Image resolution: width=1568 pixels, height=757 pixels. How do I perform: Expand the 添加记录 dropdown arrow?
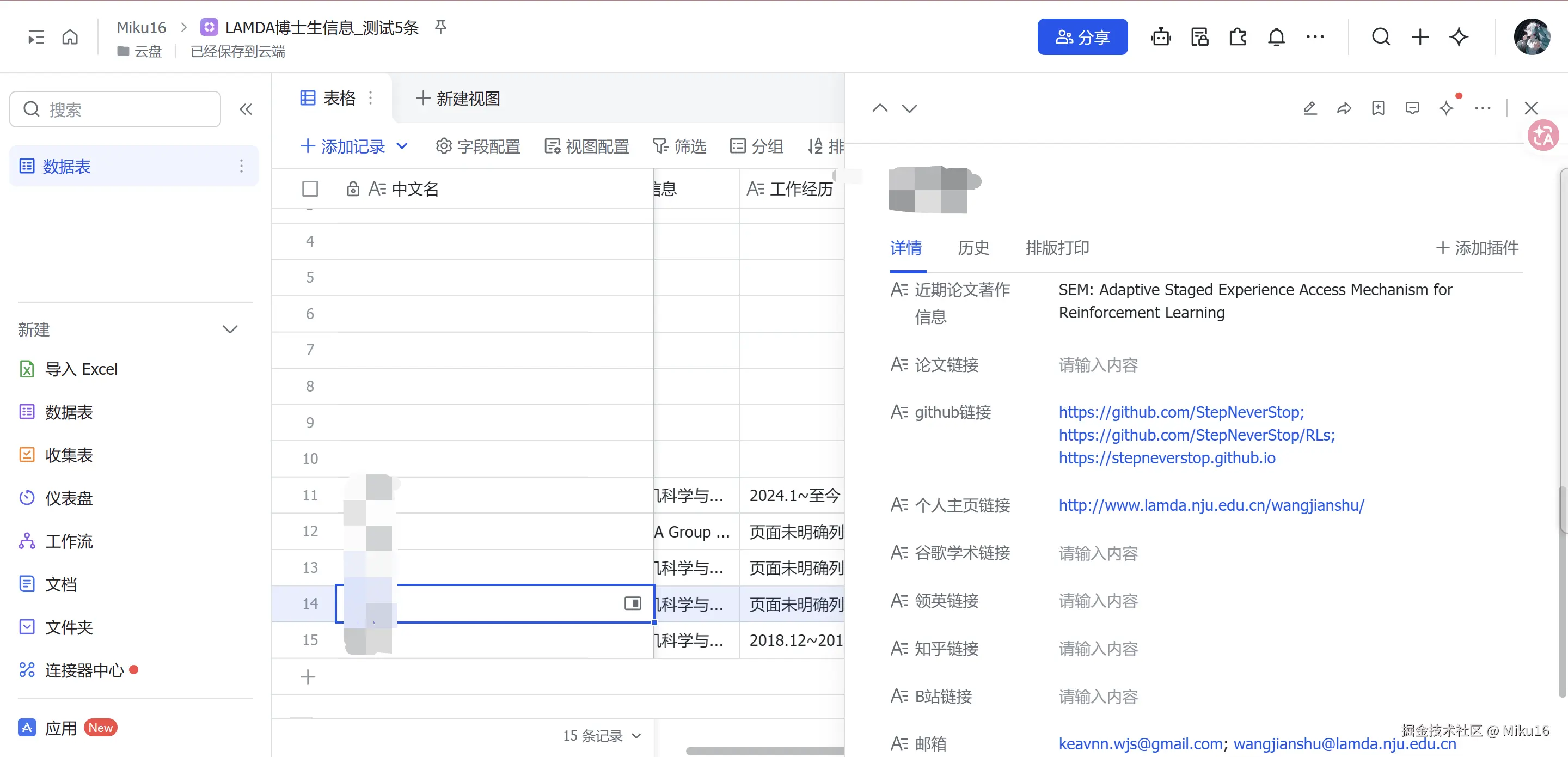[x=402, y=146]
